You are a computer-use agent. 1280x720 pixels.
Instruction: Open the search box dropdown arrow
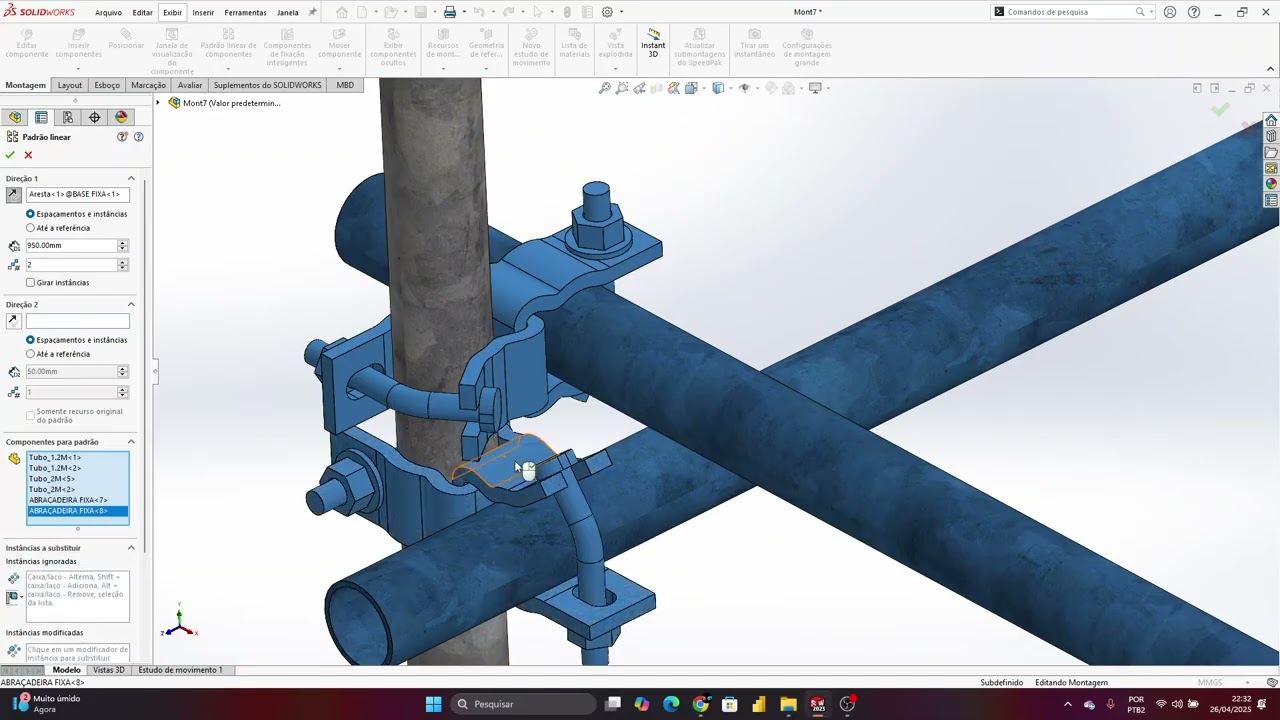[x=1151, y=12]
